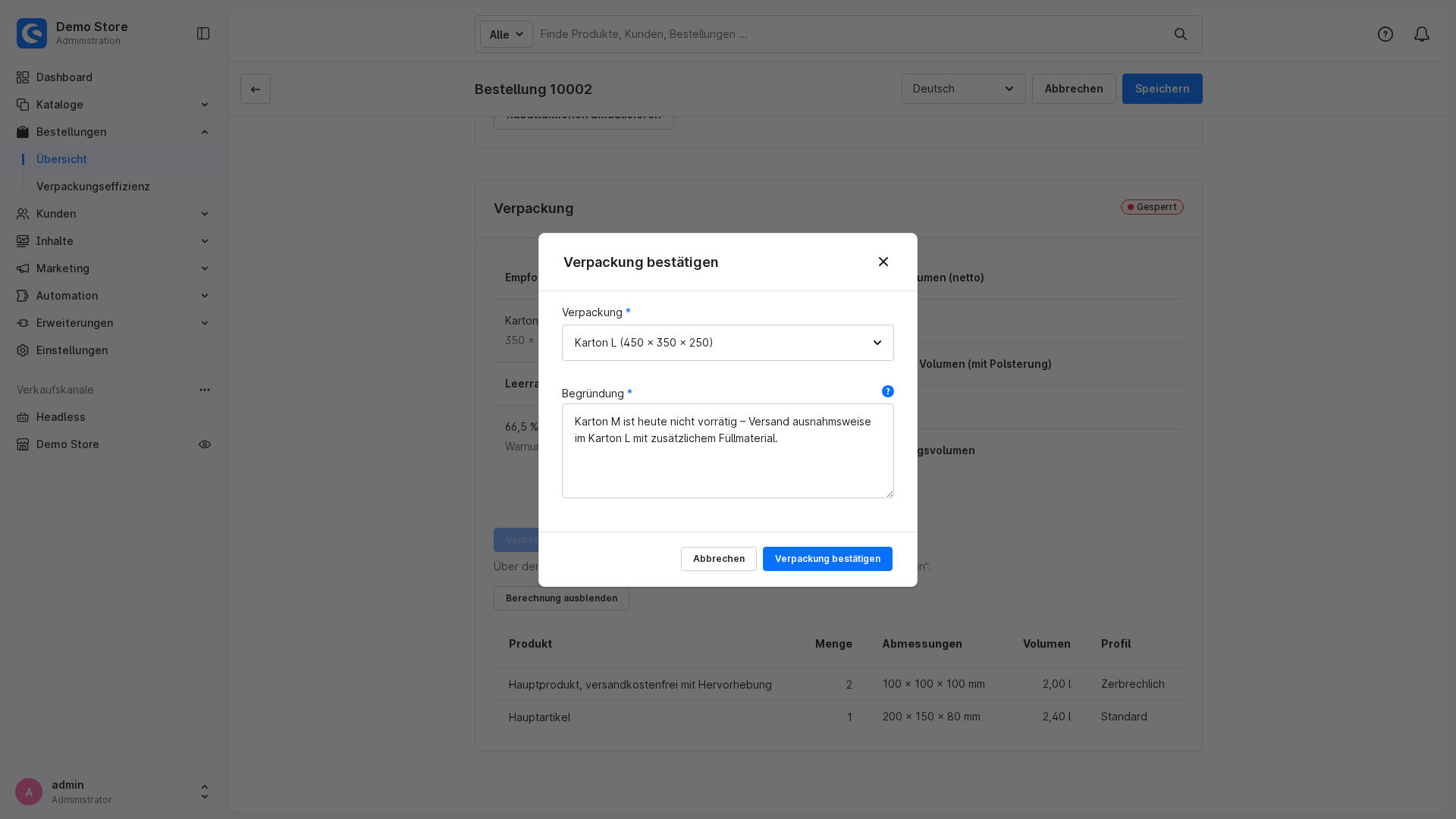This screenshot has width=1456, height=819.
Task: Close the Verpackung bestätigen dialog
Action: 883,262
